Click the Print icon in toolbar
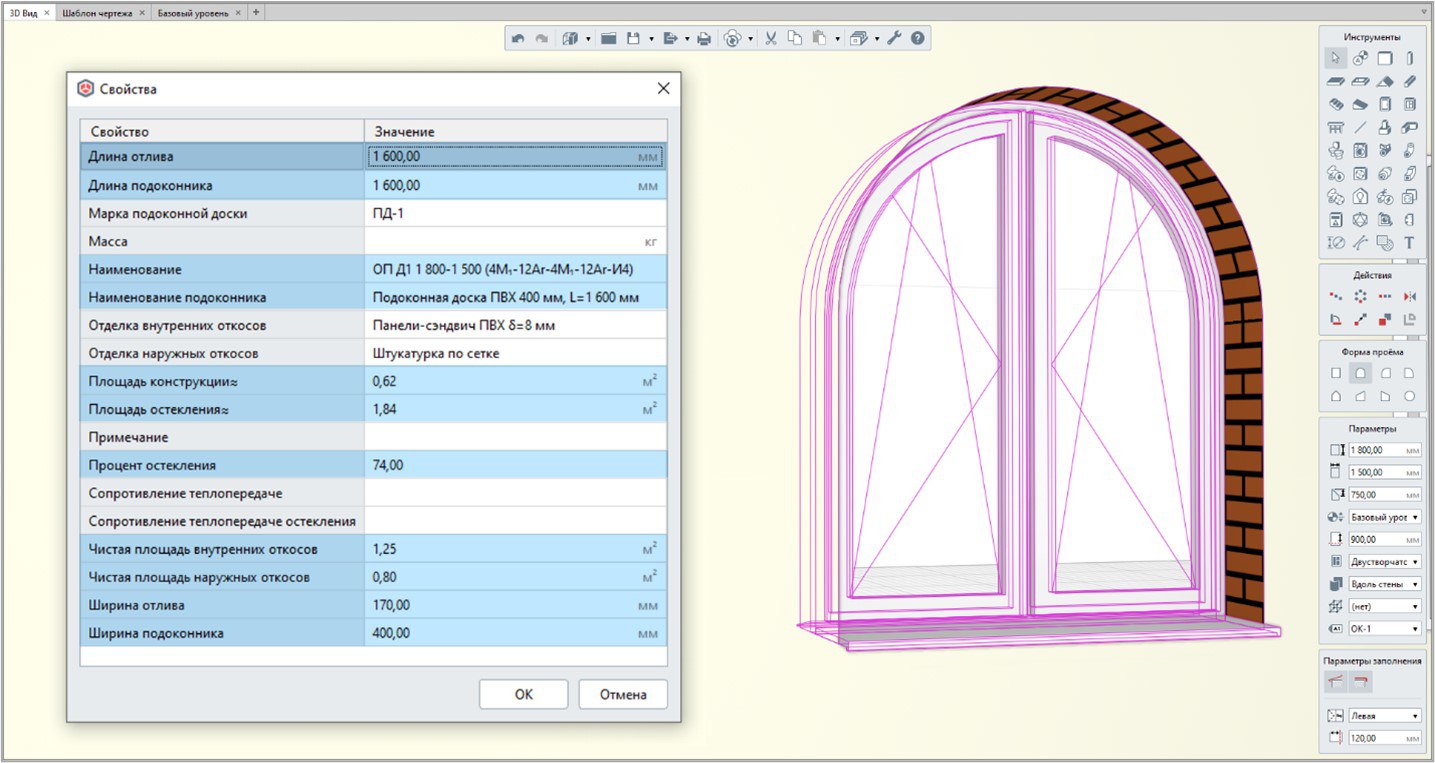 (704, 38)
